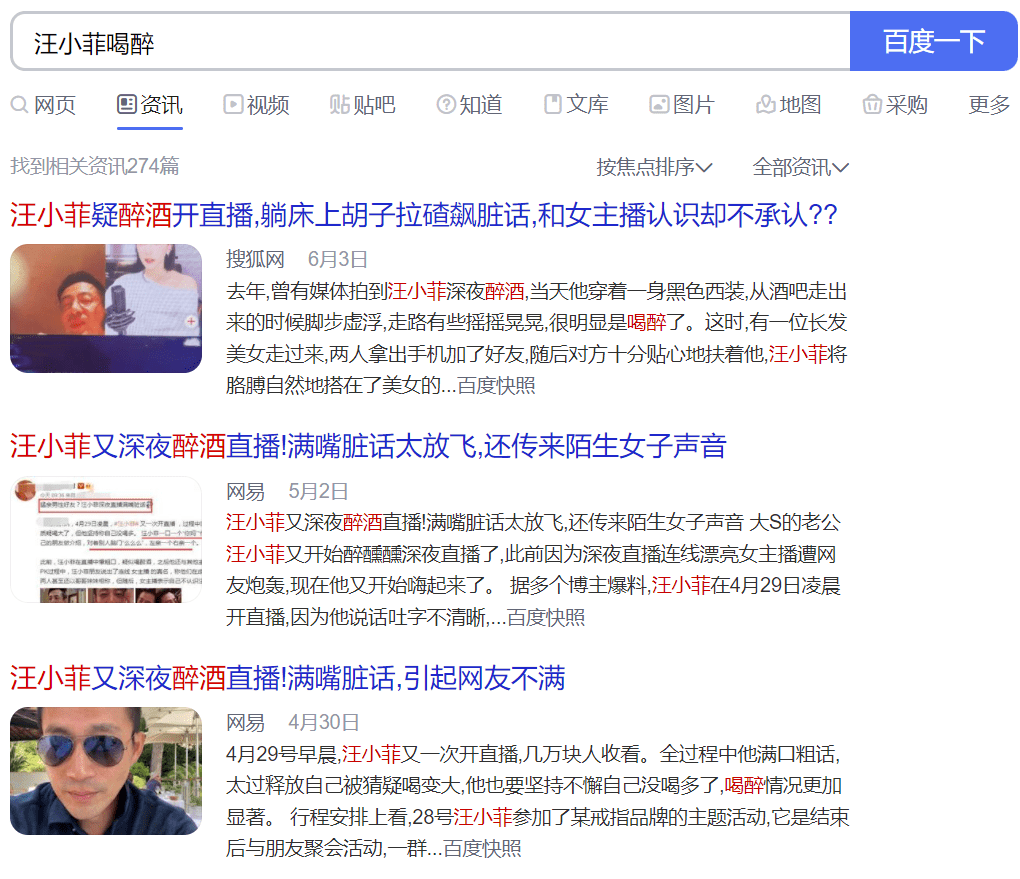Open thumbnail of the 搜狐网 article
The width and height of the screenshot is (1020, 879).
click(x=106, y=308)
